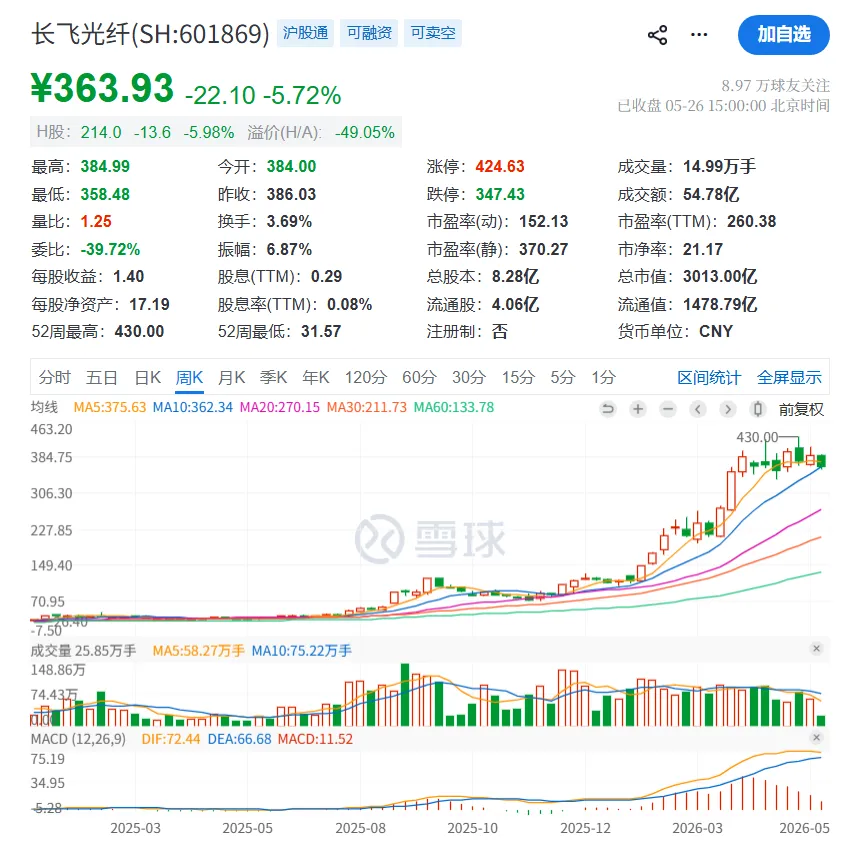Click the 沪股通 tag
856x845 pixels.
point(305,33)
